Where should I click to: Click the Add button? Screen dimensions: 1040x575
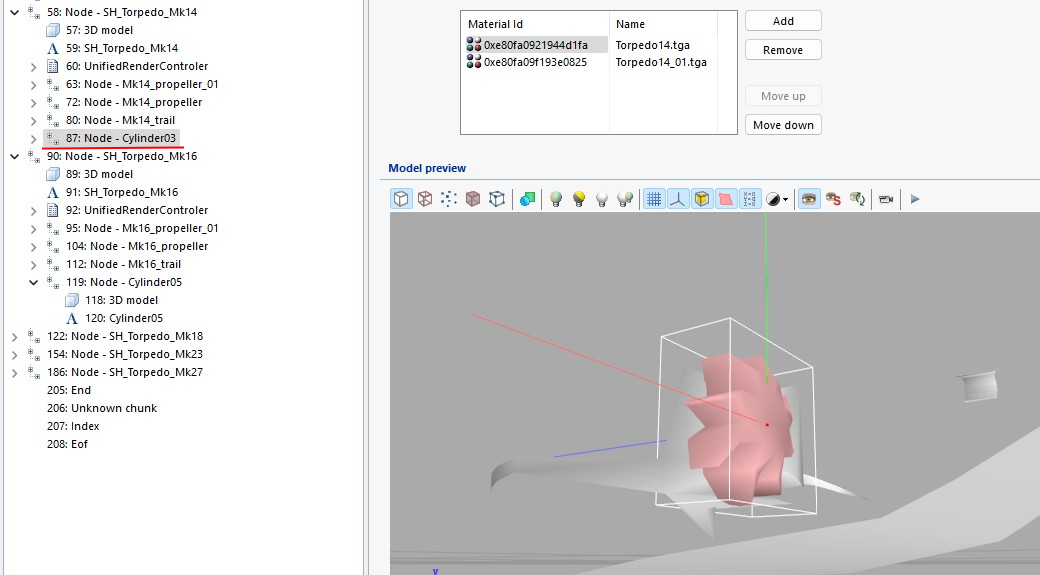[x=783, y=21]
